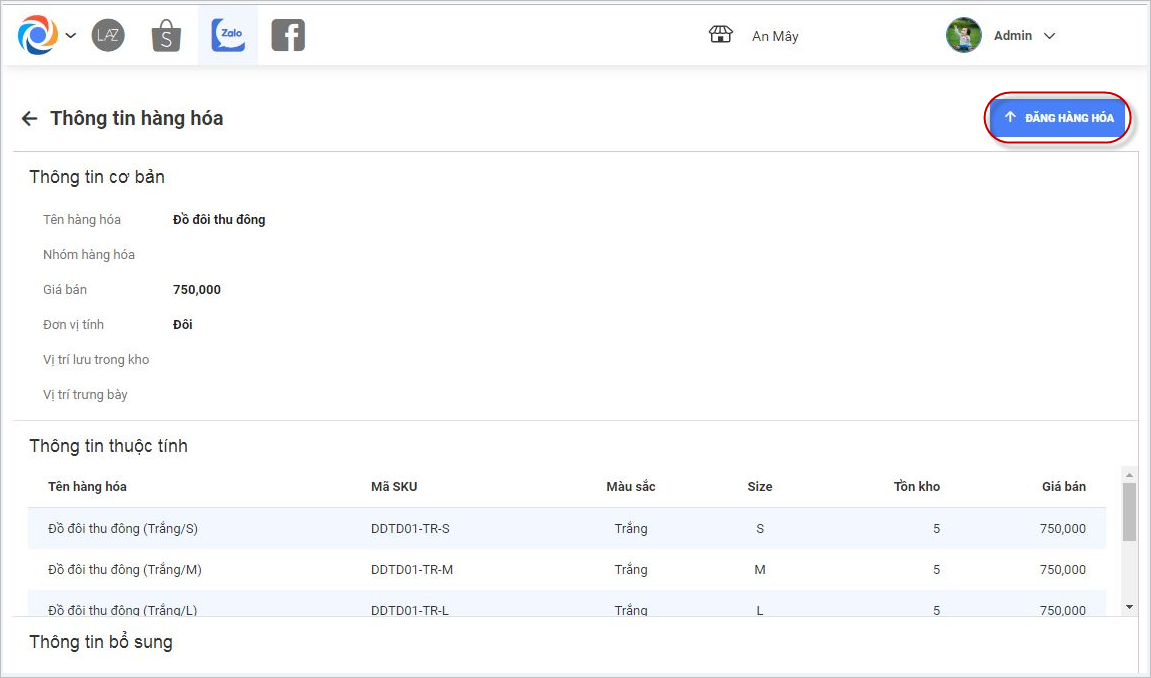
Task: Open the Admin account dropdown chevron
Action: (x=1049, y=36)
